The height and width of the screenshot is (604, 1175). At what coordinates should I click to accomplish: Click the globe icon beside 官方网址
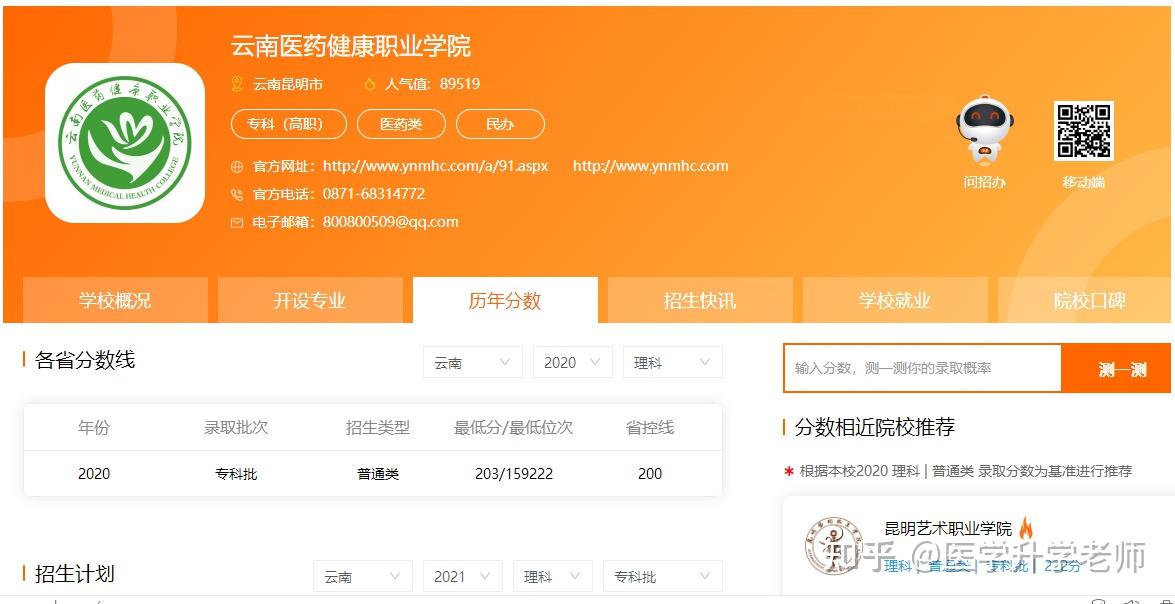pyautogui.click(x=237, y=166)
